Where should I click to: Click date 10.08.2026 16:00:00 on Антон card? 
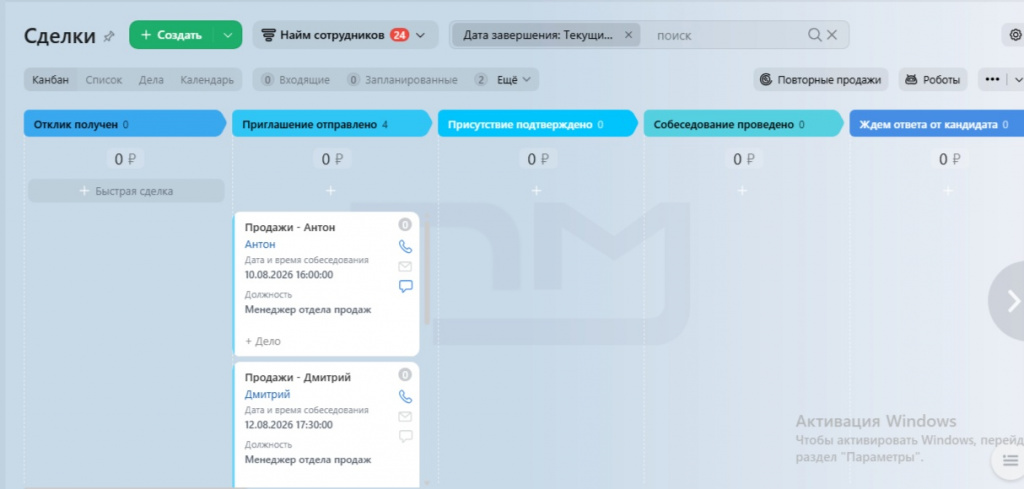[289, 275]
